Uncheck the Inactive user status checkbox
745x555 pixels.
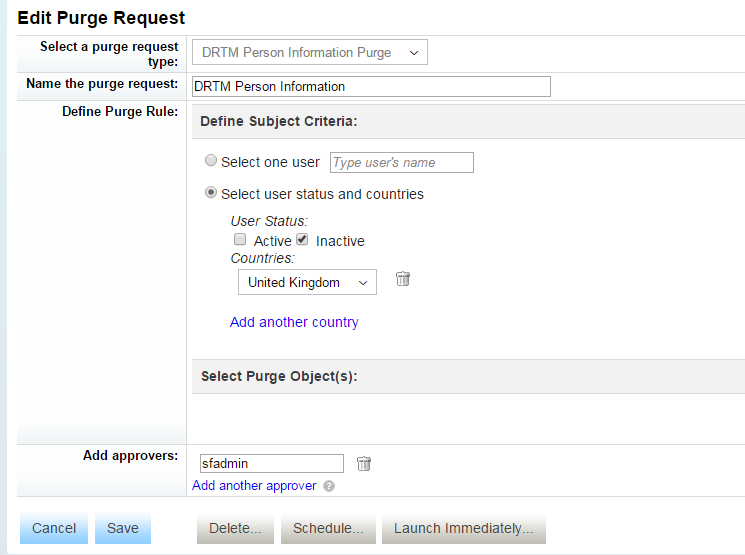tap(302, 239)
